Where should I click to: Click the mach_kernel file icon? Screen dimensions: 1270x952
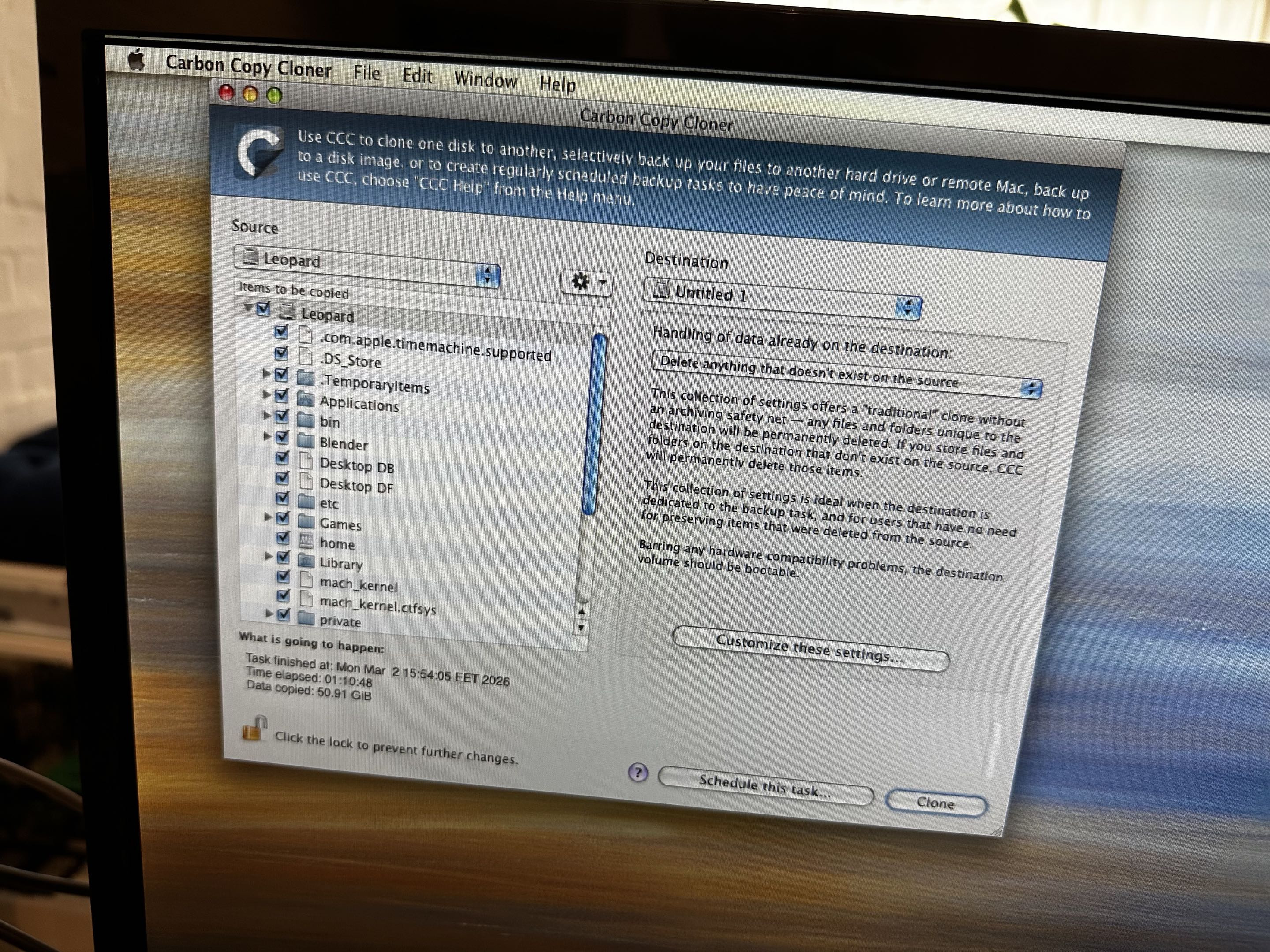click(x=306, y=579)
